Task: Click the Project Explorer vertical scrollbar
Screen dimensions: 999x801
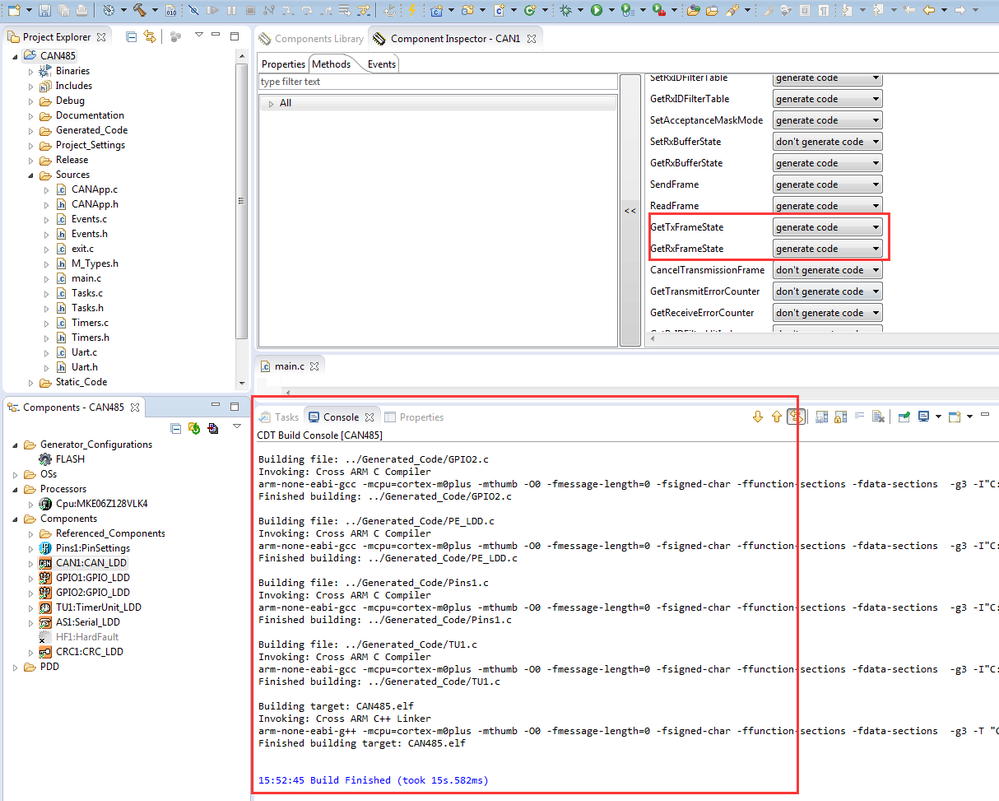Action: 241,201
